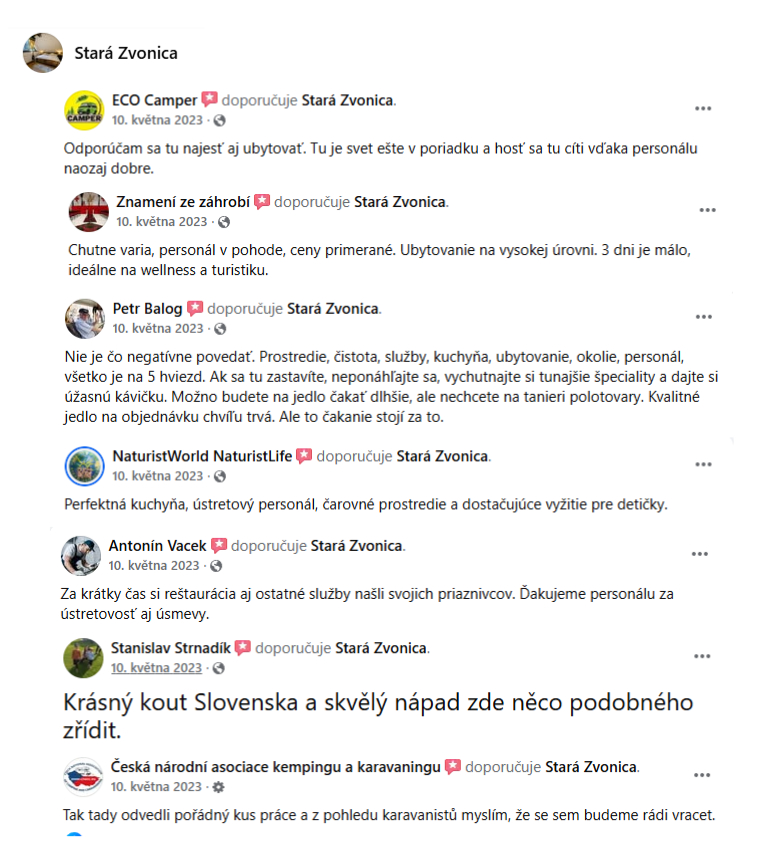Viewport: 774px width, 865px height.
Task: Click recommendation badge next to Petr Balog
Action: click(x=195, y=309)
